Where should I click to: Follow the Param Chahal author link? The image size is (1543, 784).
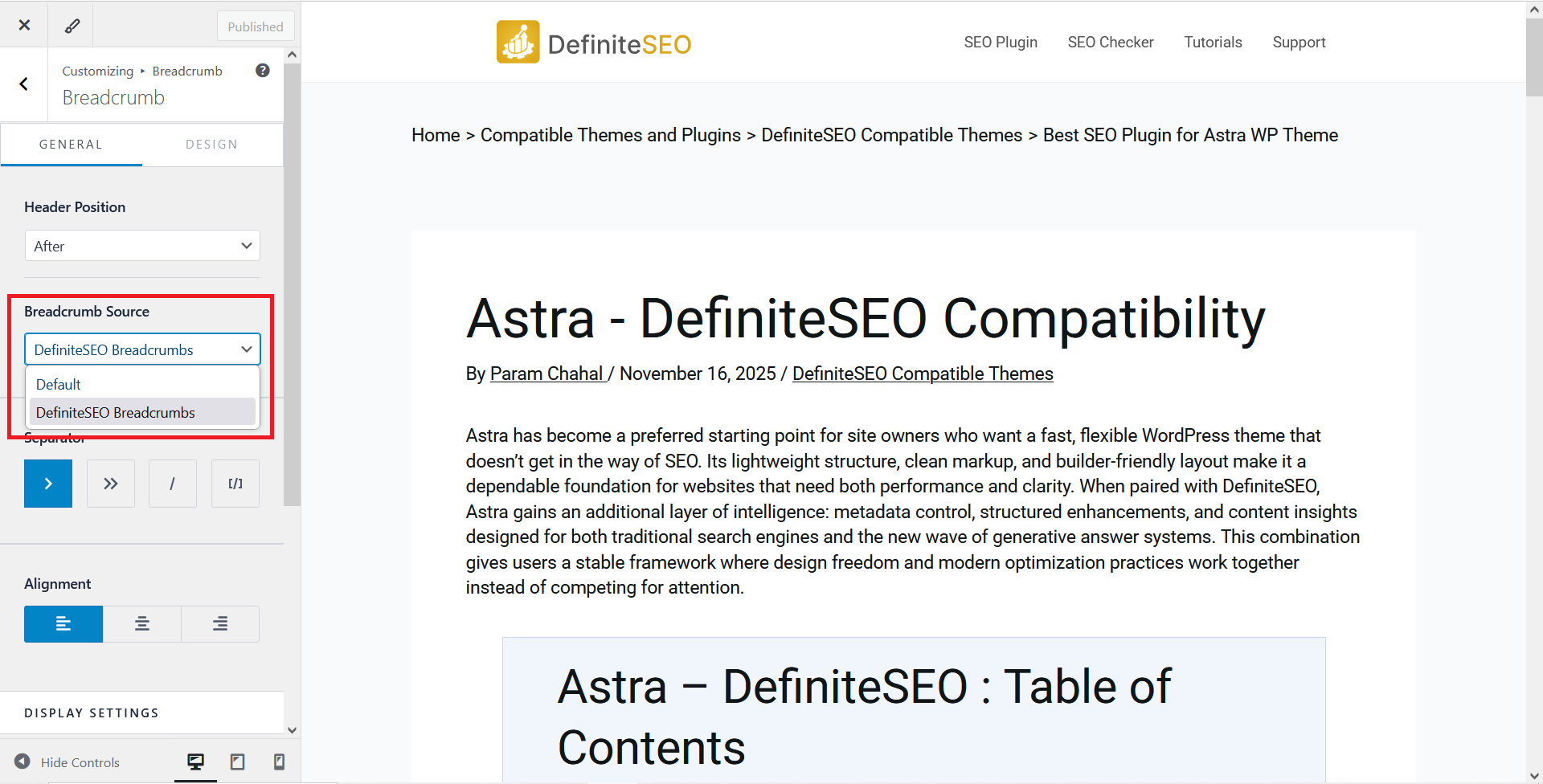(x=548, y=373)
